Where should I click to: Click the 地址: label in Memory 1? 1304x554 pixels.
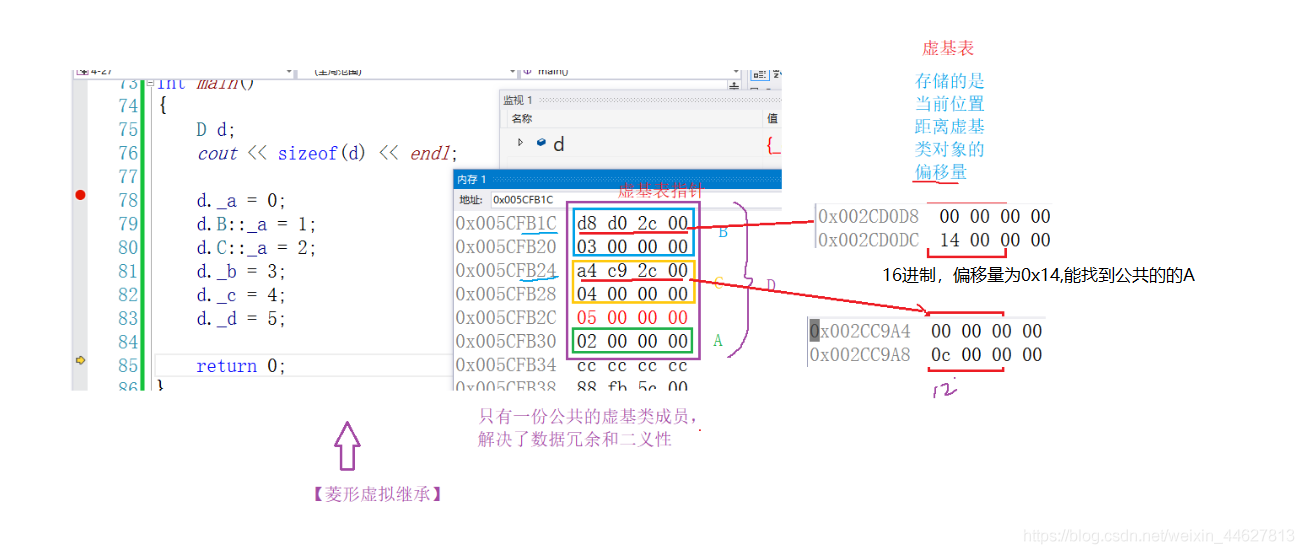471,200
